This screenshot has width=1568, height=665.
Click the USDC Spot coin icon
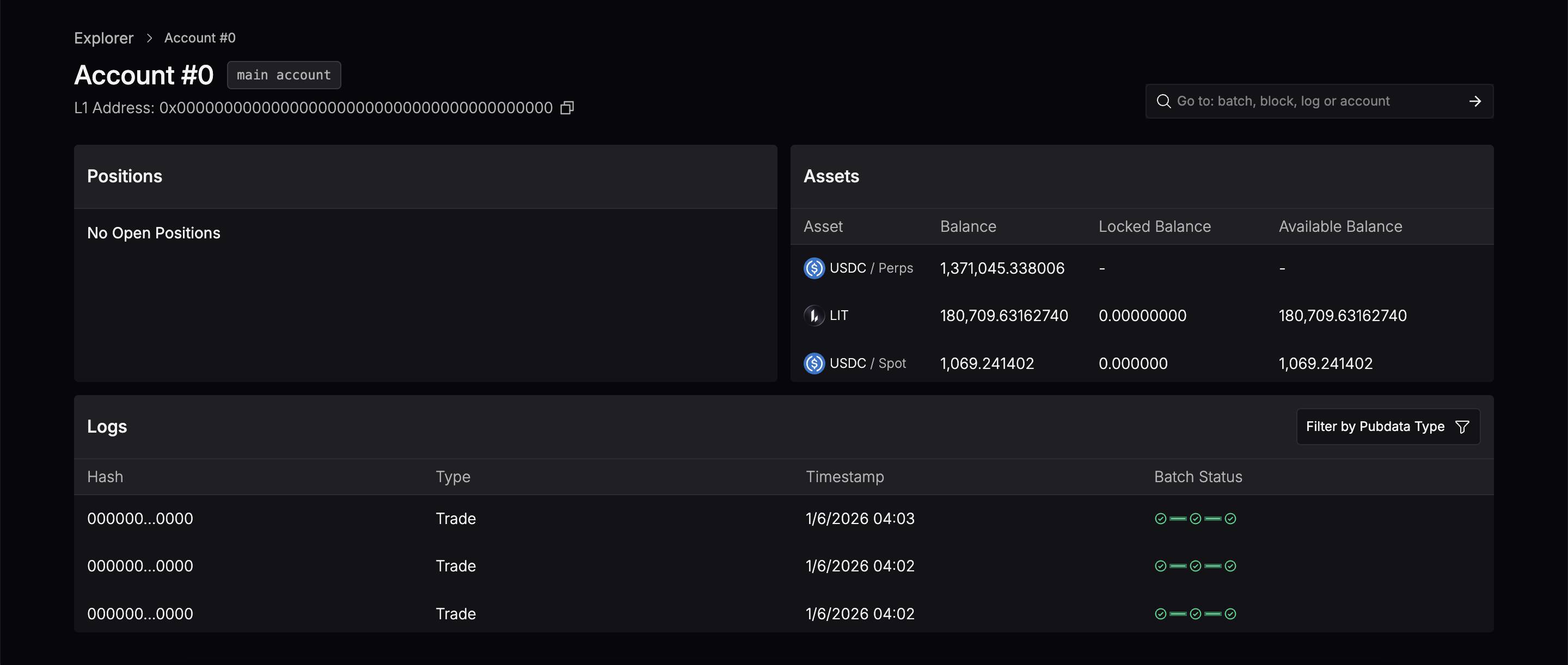coord(814,363)
